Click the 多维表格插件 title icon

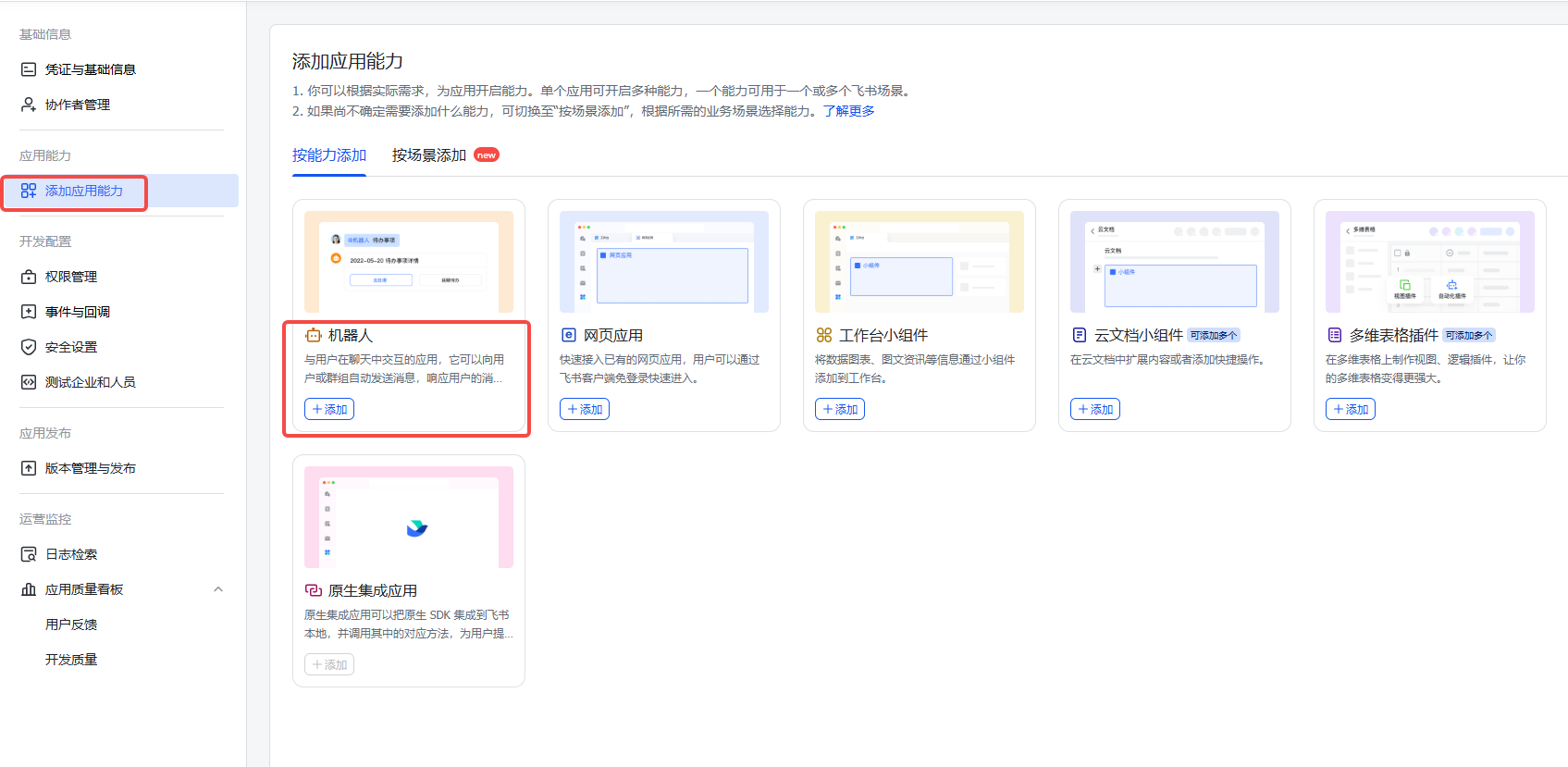tap(1335, 335)
